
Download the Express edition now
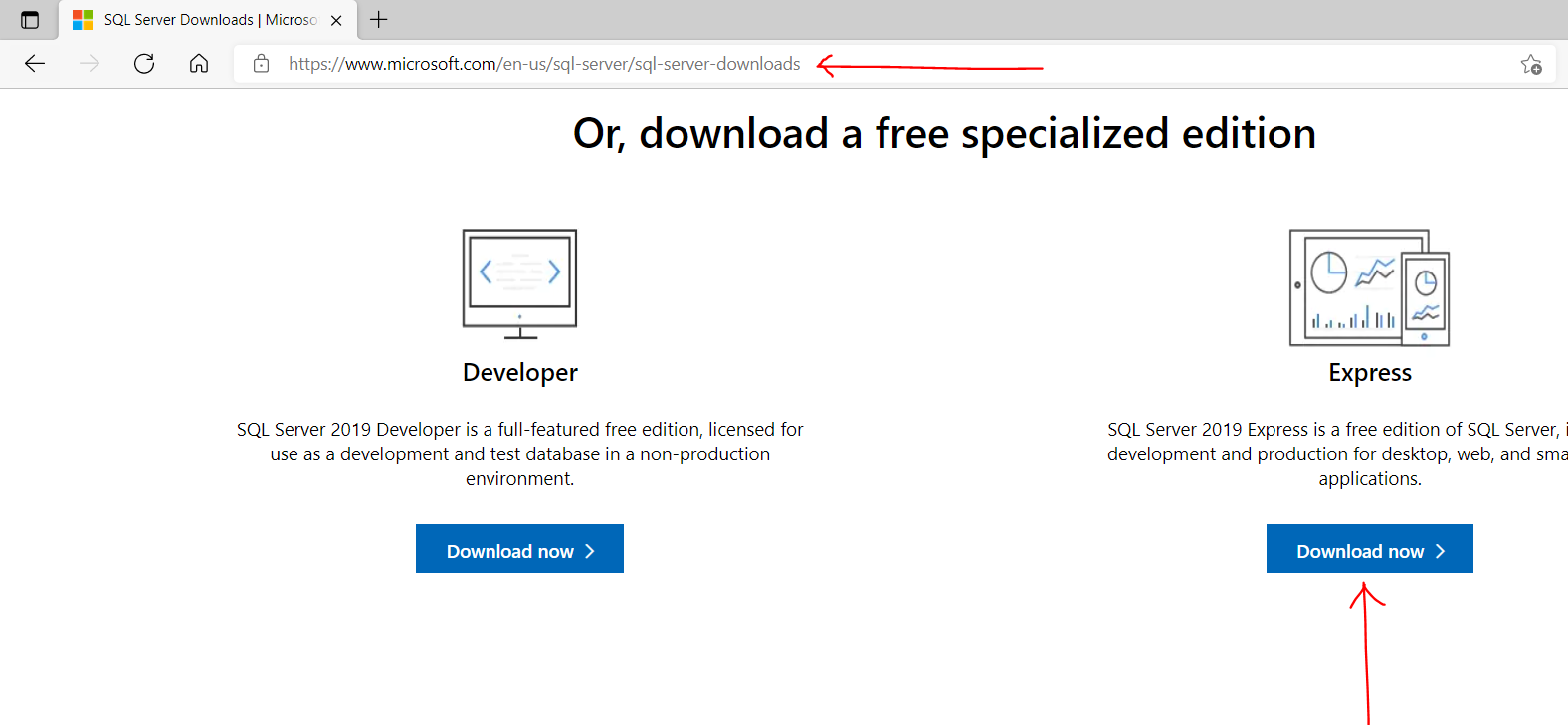tap(1370, 549)
